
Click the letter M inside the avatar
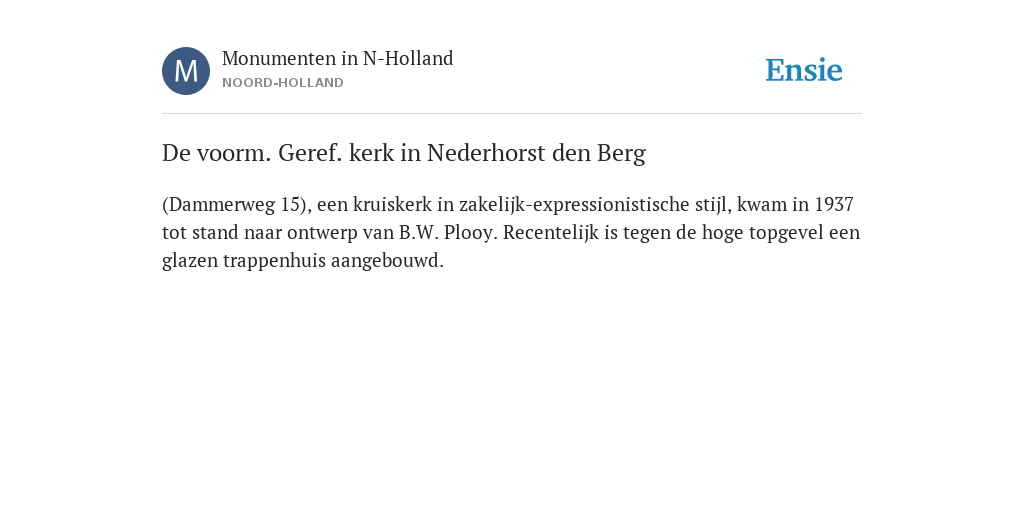[186, 71]
